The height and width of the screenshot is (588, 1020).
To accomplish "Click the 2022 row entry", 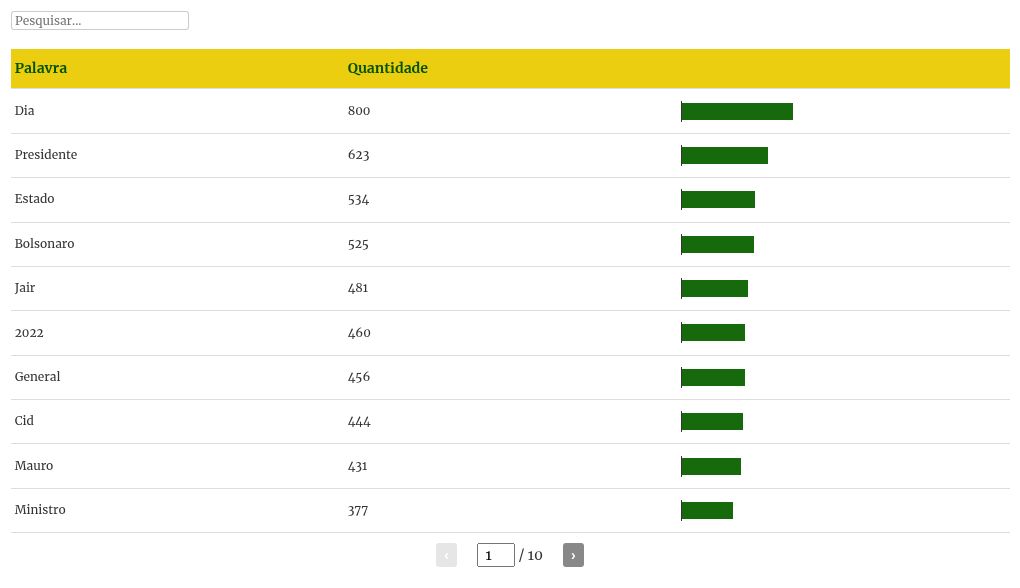I will [29, 333].
